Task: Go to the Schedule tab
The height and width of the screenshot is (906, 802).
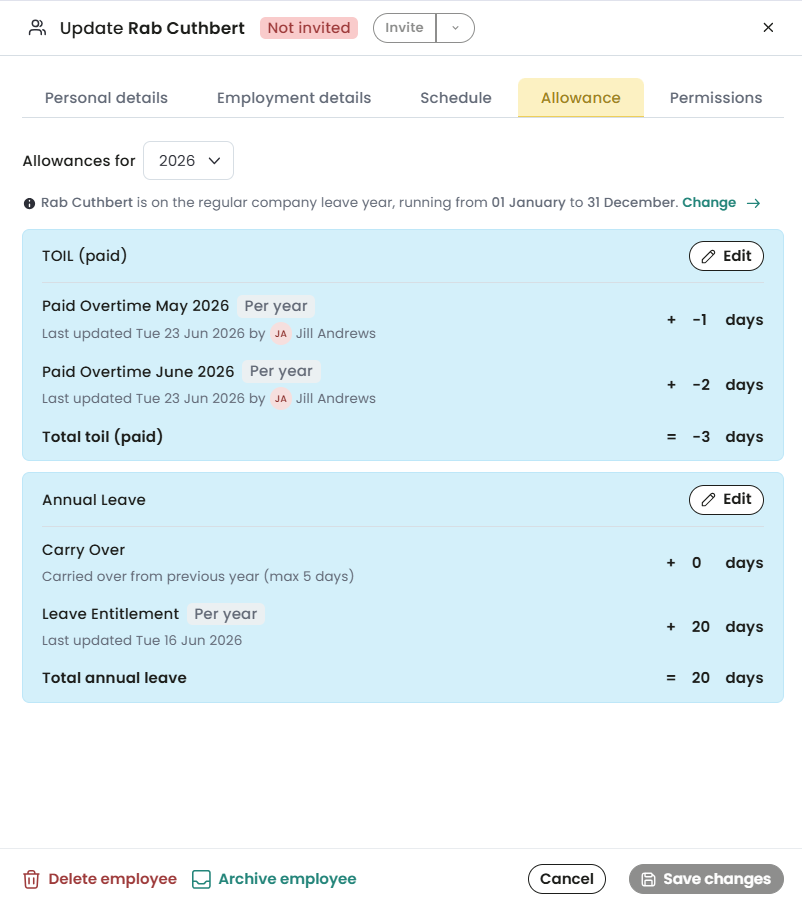Action: point(455,98)
